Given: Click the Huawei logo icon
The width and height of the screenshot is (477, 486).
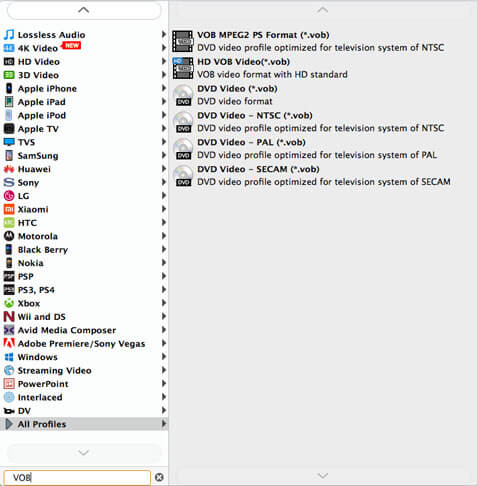Looking at the screenshot, I should click(9, 169).
